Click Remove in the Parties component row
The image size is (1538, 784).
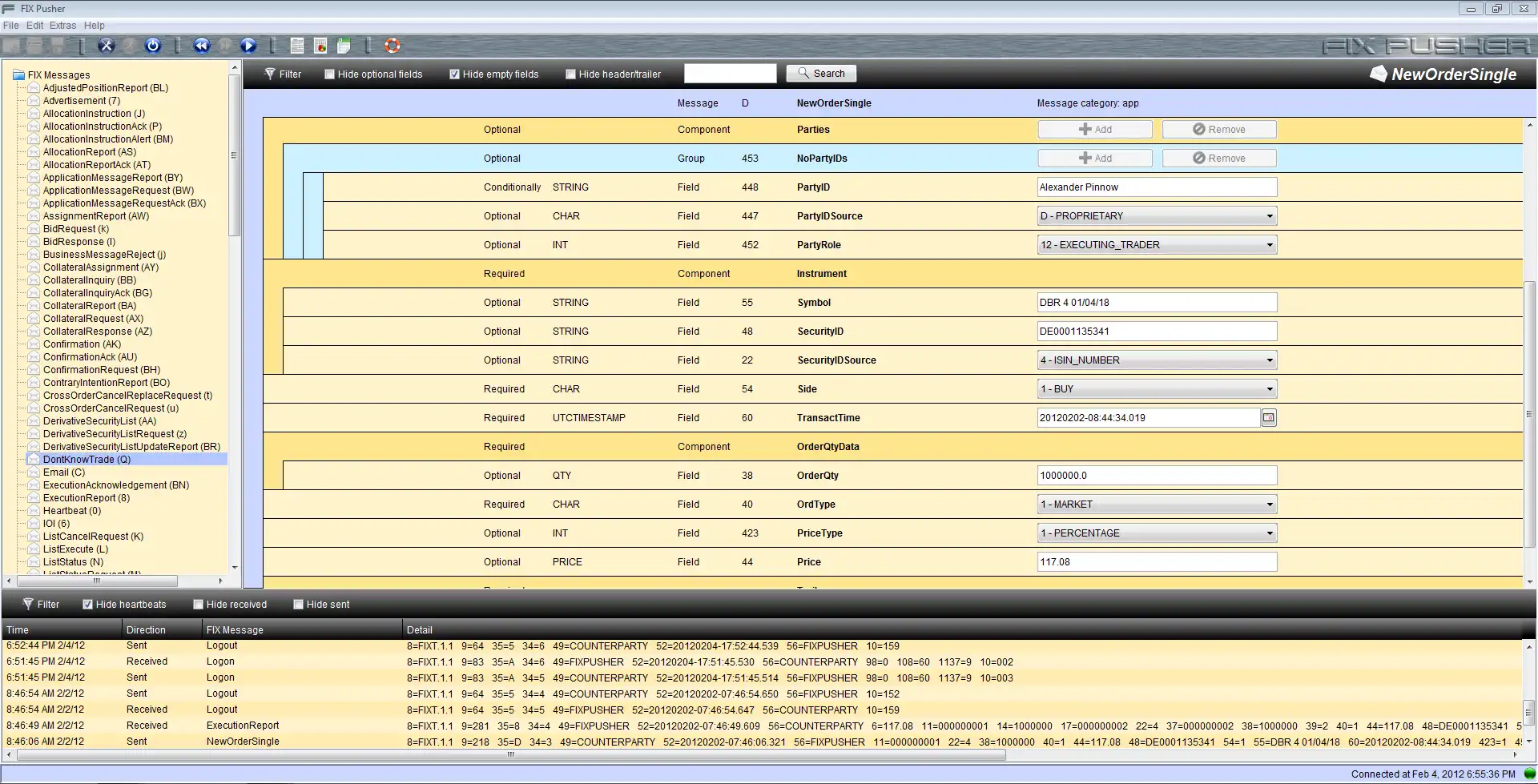point(1219,130)
